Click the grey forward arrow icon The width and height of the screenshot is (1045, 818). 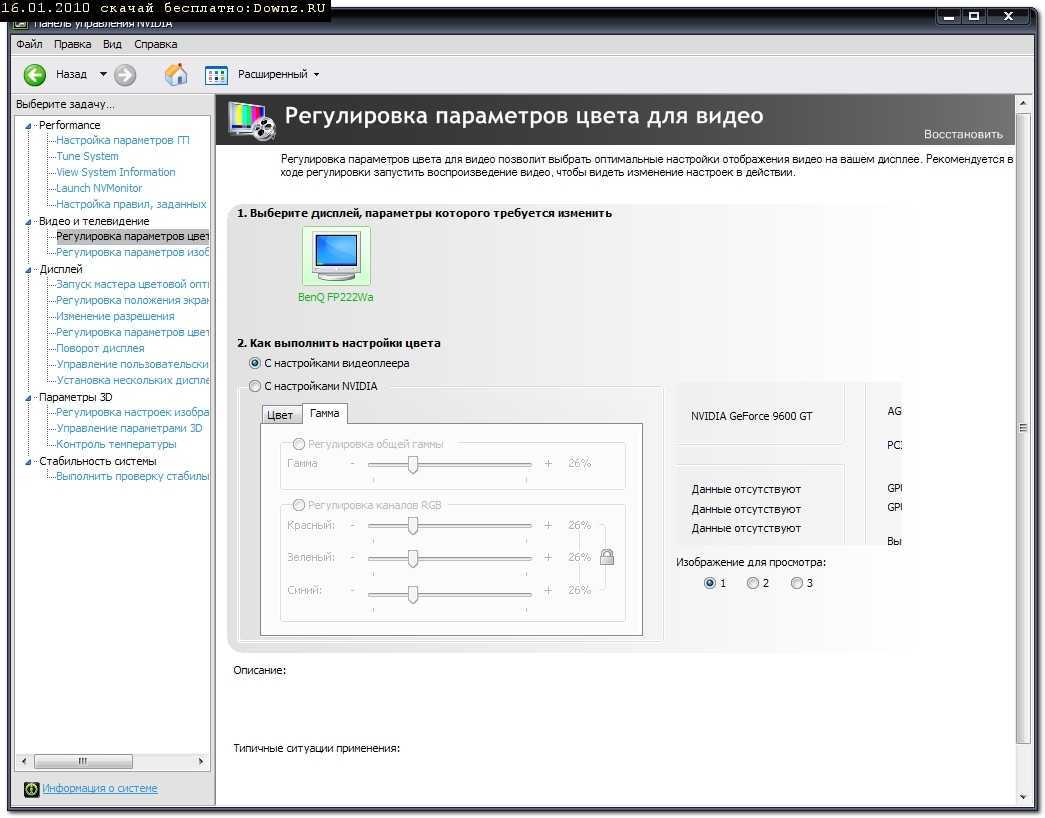tap(125, 75)
